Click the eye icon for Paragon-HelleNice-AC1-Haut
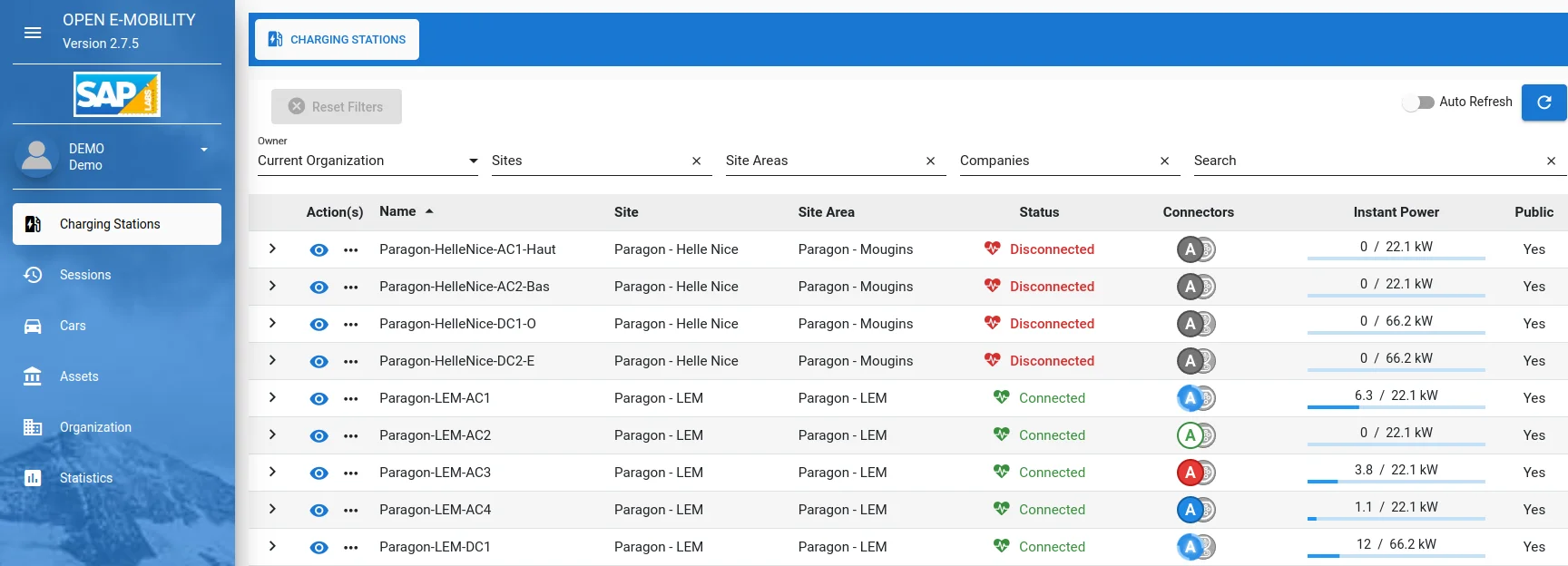Screen dimensions: 1568x566 pyautogui.click(x=318, y=250)
